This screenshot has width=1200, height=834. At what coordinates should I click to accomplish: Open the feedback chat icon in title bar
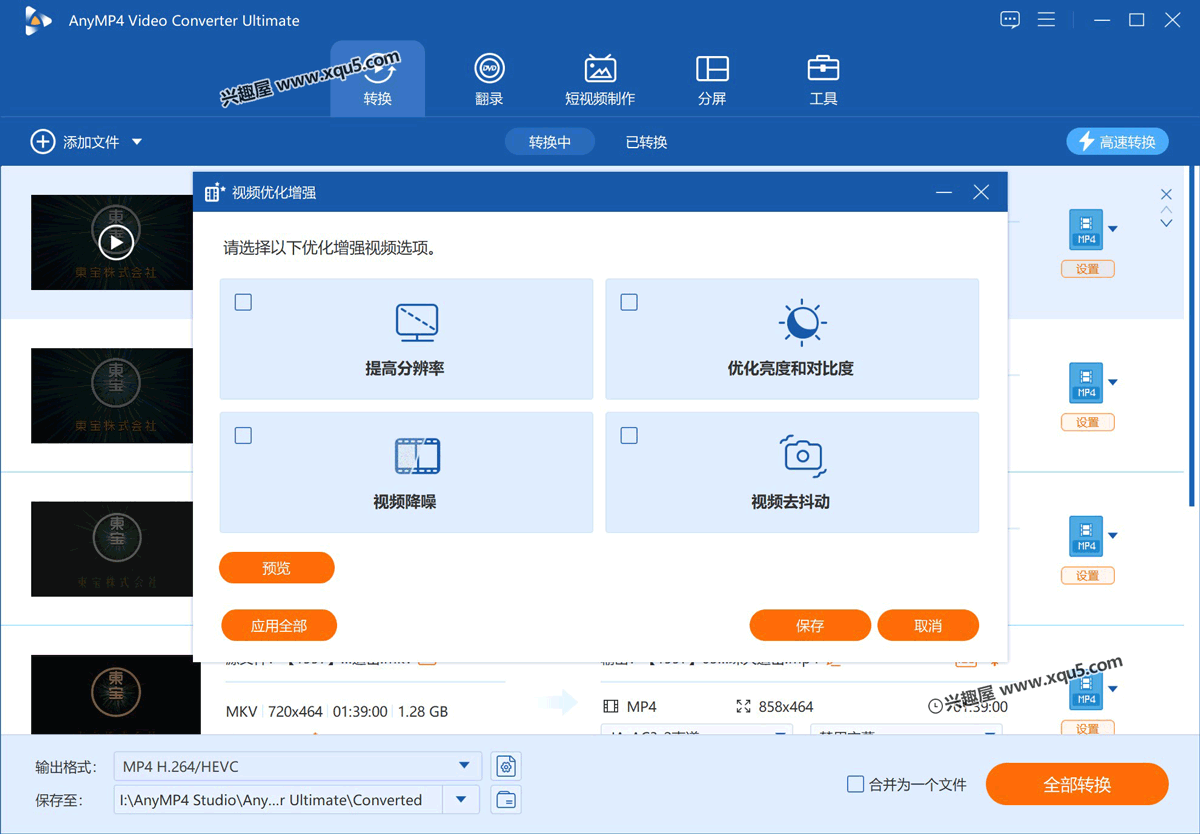click(x=1010, y=20)
